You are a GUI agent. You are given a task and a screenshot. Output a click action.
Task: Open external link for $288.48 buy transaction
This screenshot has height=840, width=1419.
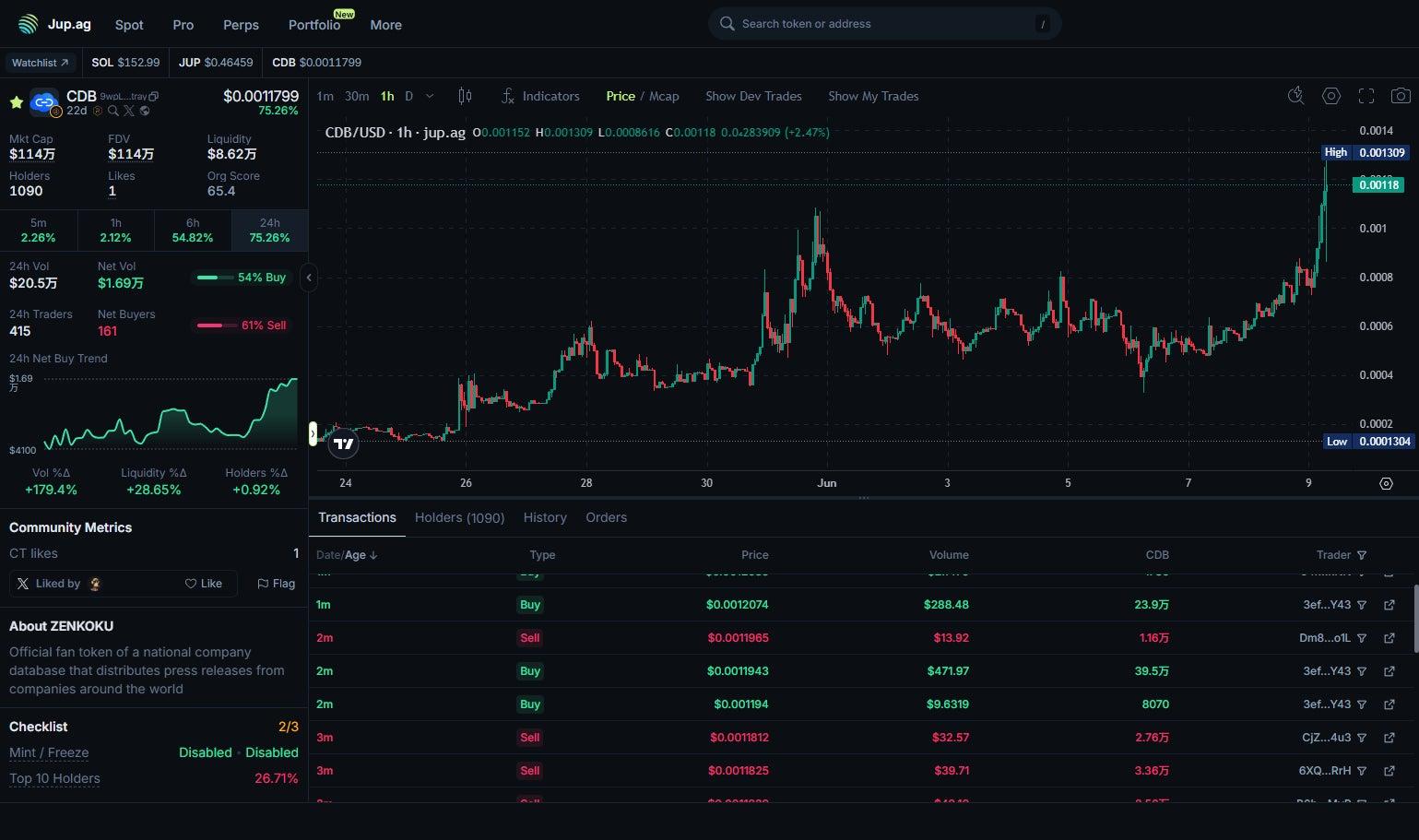coord(1389,605)
